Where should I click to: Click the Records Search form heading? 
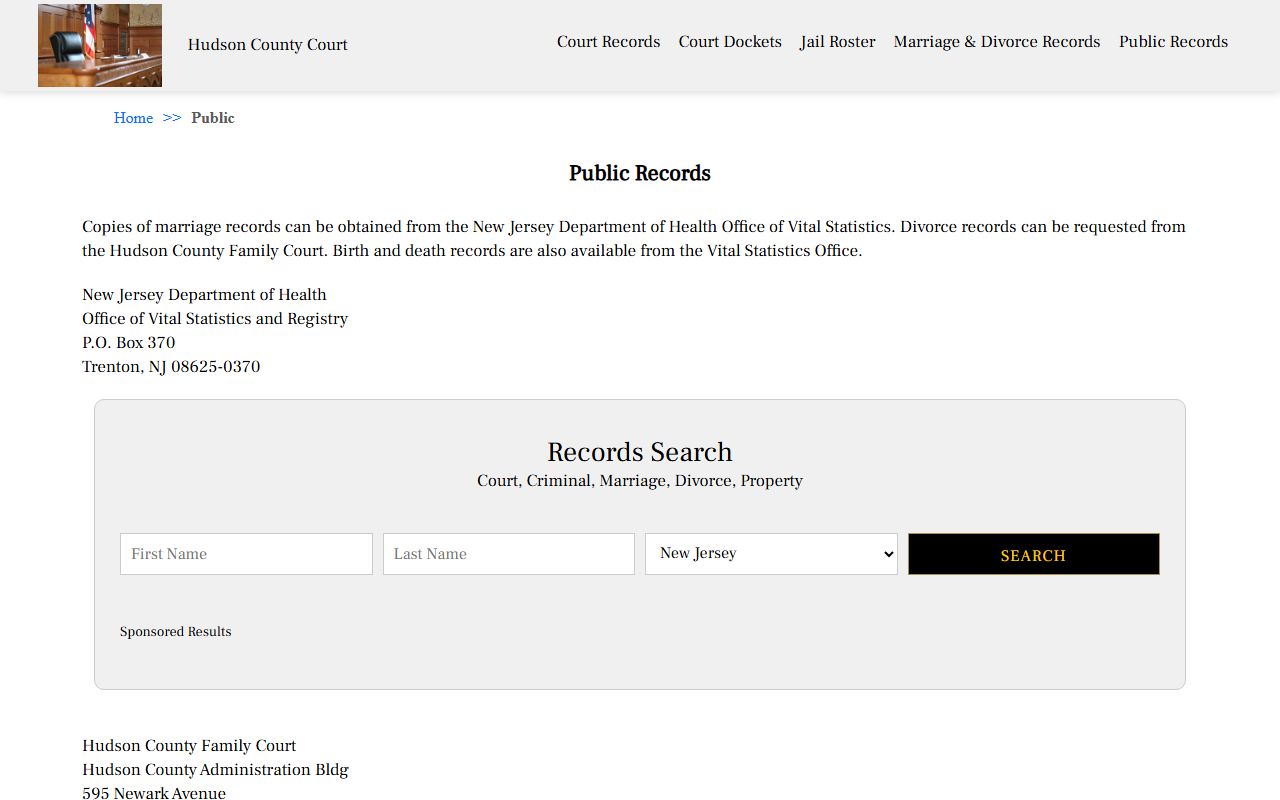(640, 452)
